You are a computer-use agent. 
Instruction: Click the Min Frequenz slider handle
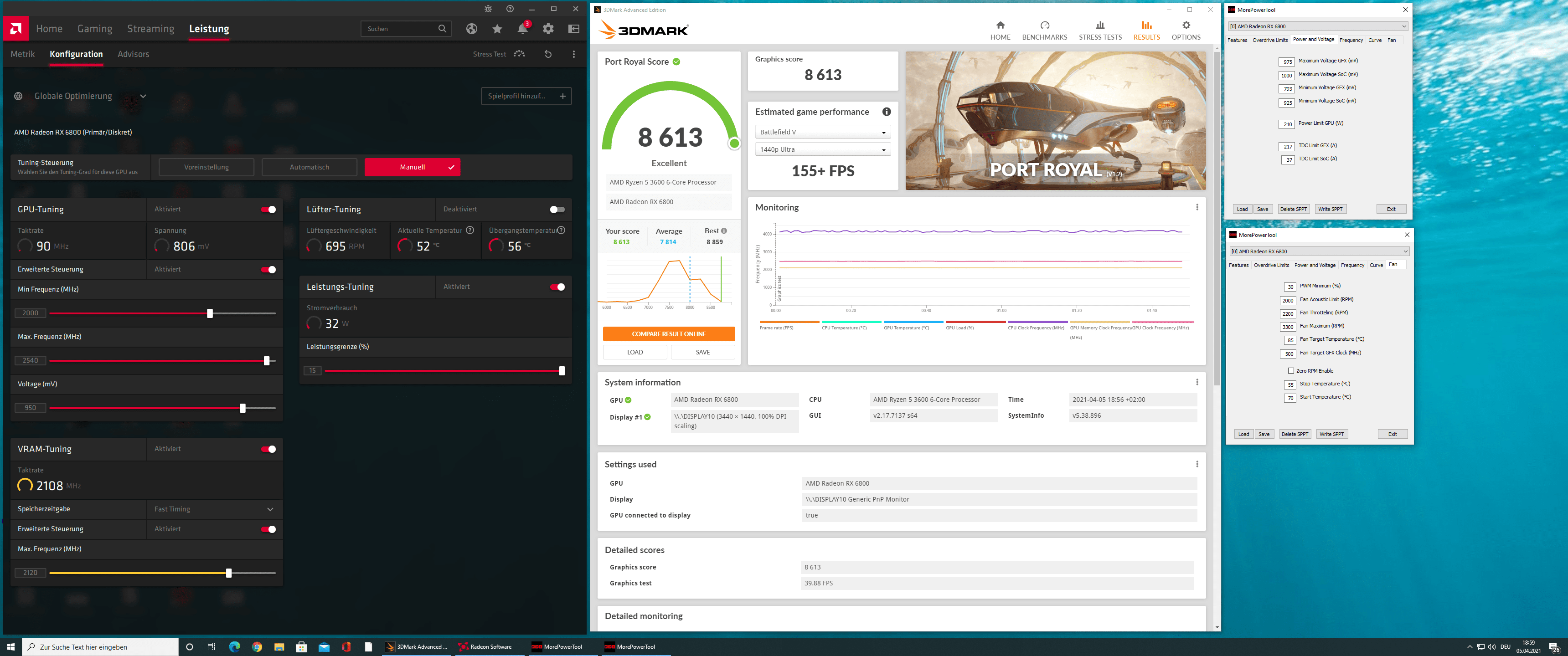click(210, 313)
